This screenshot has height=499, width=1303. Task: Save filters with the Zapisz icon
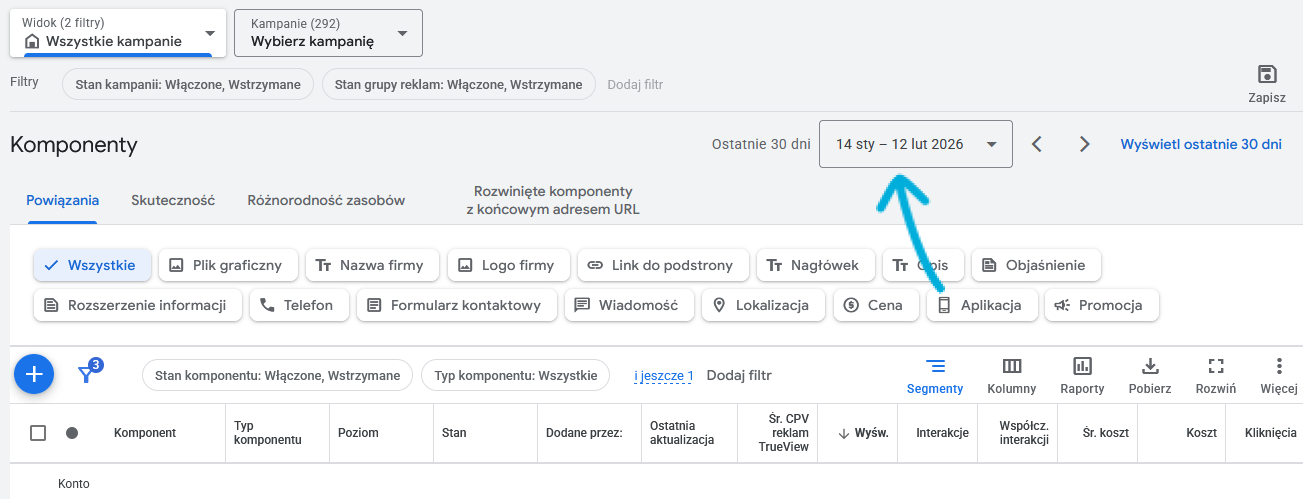(x=1266, y=84)
